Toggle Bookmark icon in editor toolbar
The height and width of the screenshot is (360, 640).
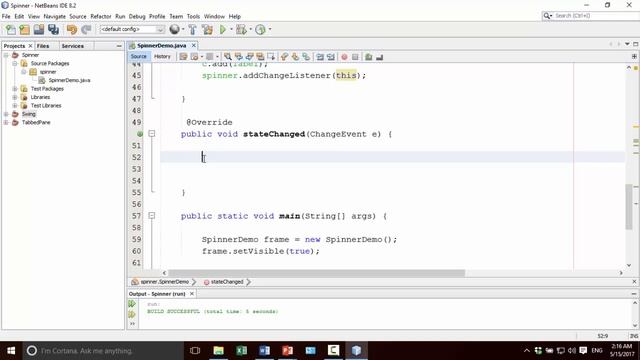tap(306, 57)
